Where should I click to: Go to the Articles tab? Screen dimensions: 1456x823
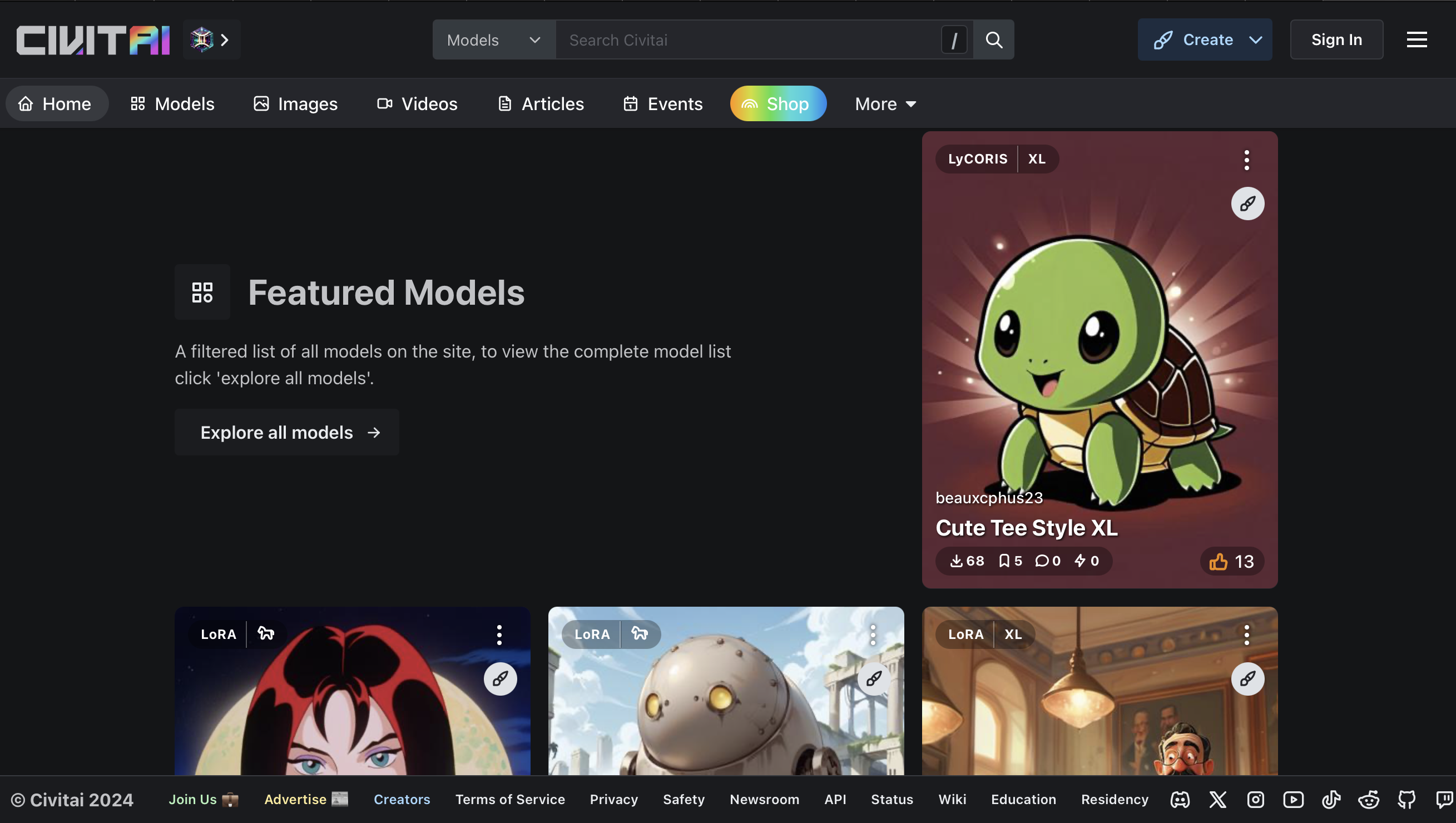(x=541, y=104)
